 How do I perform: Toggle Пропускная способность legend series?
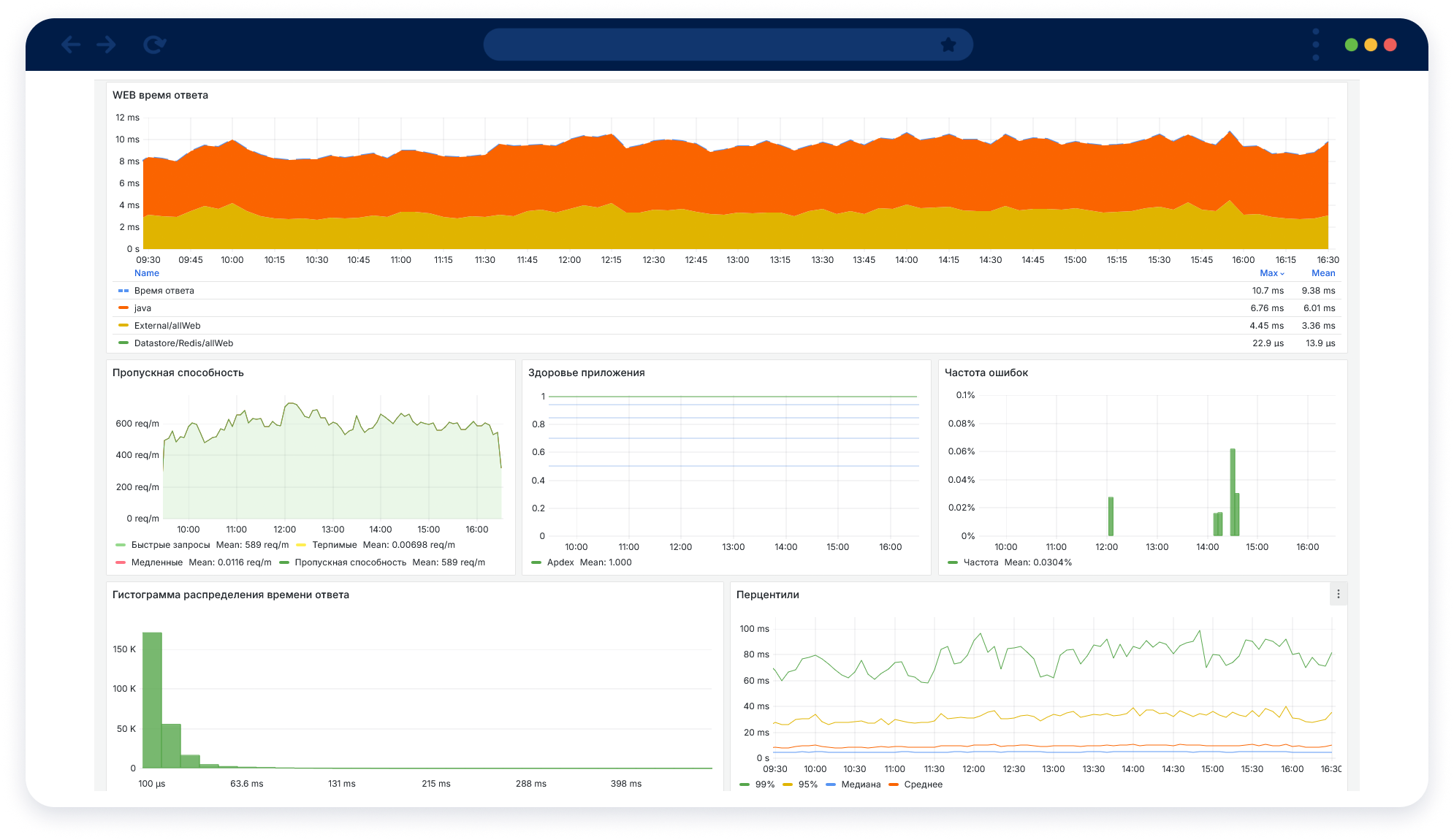click(351, 562)
